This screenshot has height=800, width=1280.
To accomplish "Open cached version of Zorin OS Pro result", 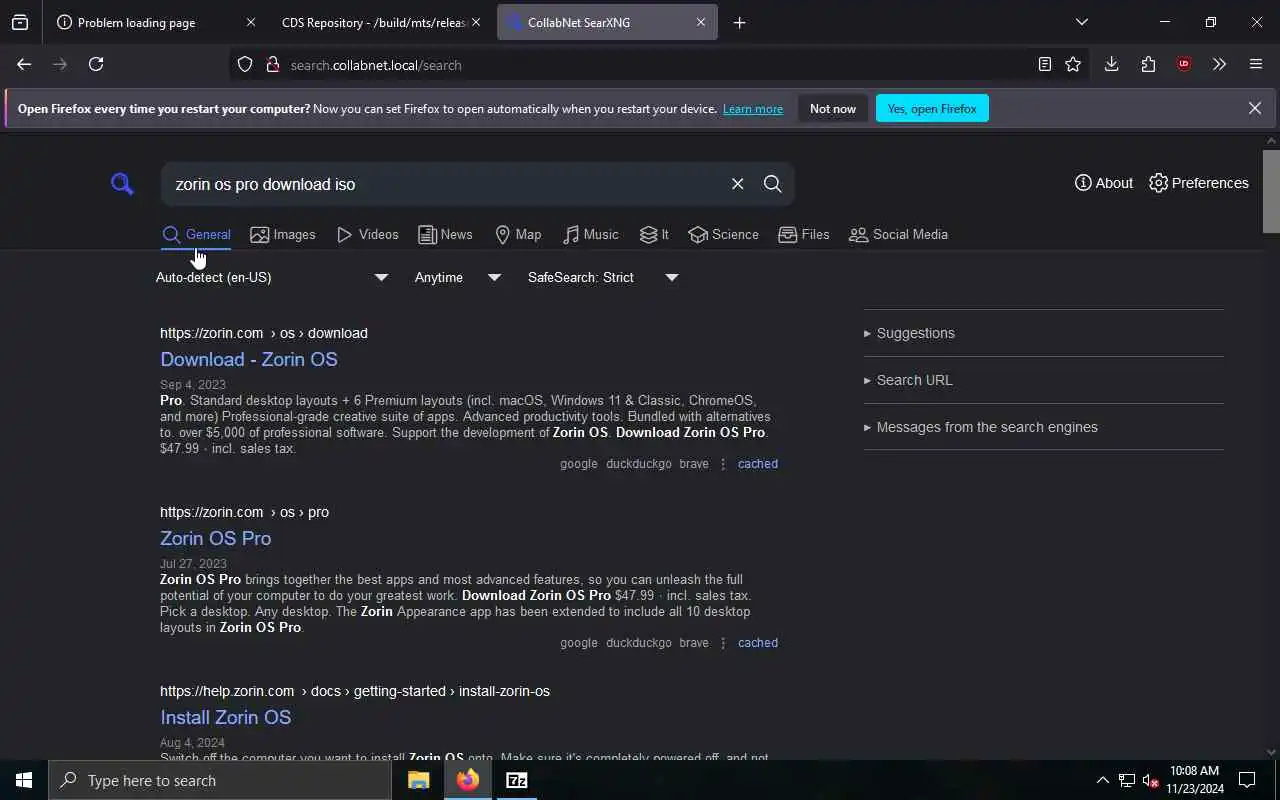I will (x=757, y=643).
